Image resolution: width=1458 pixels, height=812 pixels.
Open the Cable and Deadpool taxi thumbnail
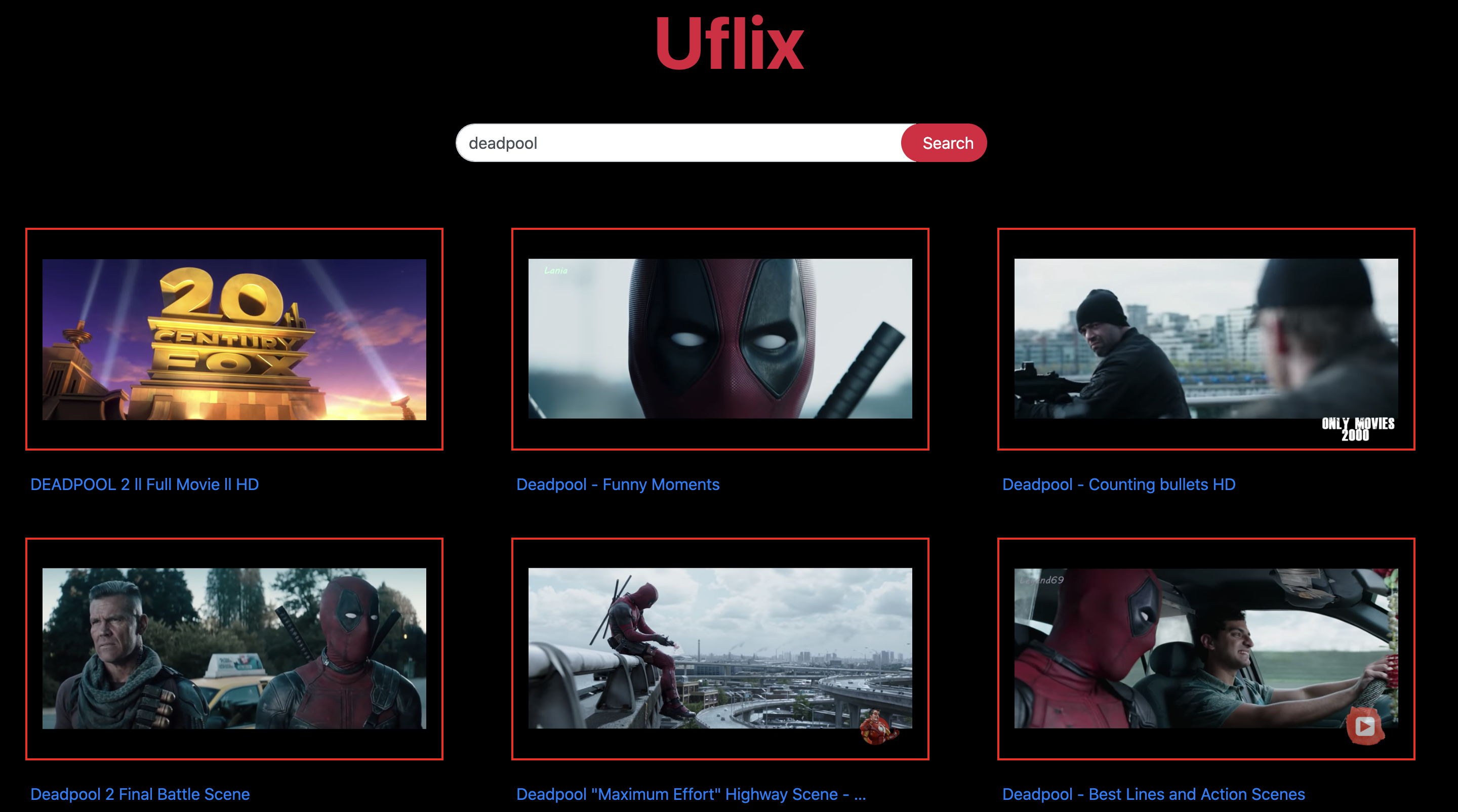pos(234,648)
